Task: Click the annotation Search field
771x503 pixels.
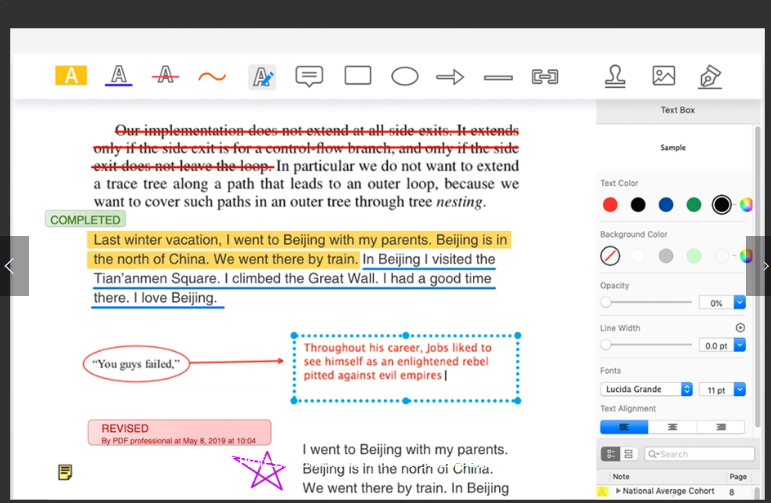Action: [x=699, y=454]
